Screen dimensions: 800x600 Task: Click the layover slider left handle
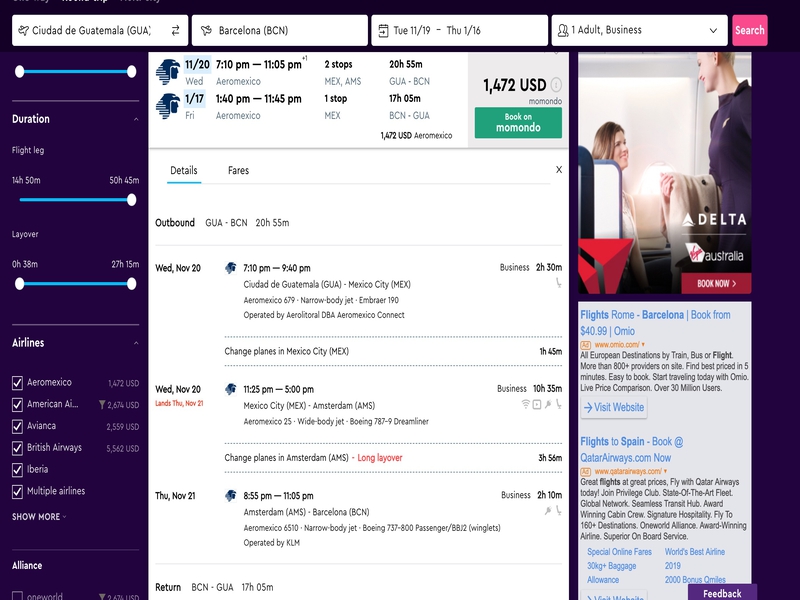(19, 284)
